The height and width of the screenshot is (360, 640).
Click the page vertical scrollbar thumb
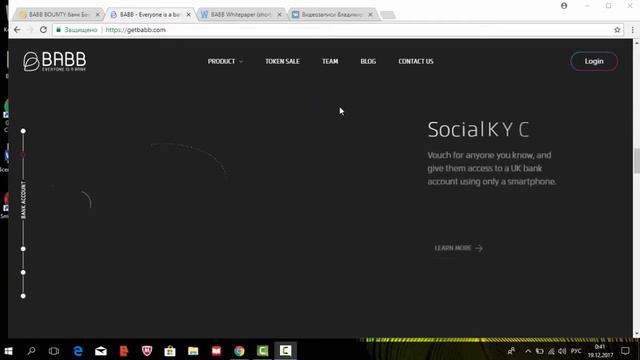(x=636, y=161)
